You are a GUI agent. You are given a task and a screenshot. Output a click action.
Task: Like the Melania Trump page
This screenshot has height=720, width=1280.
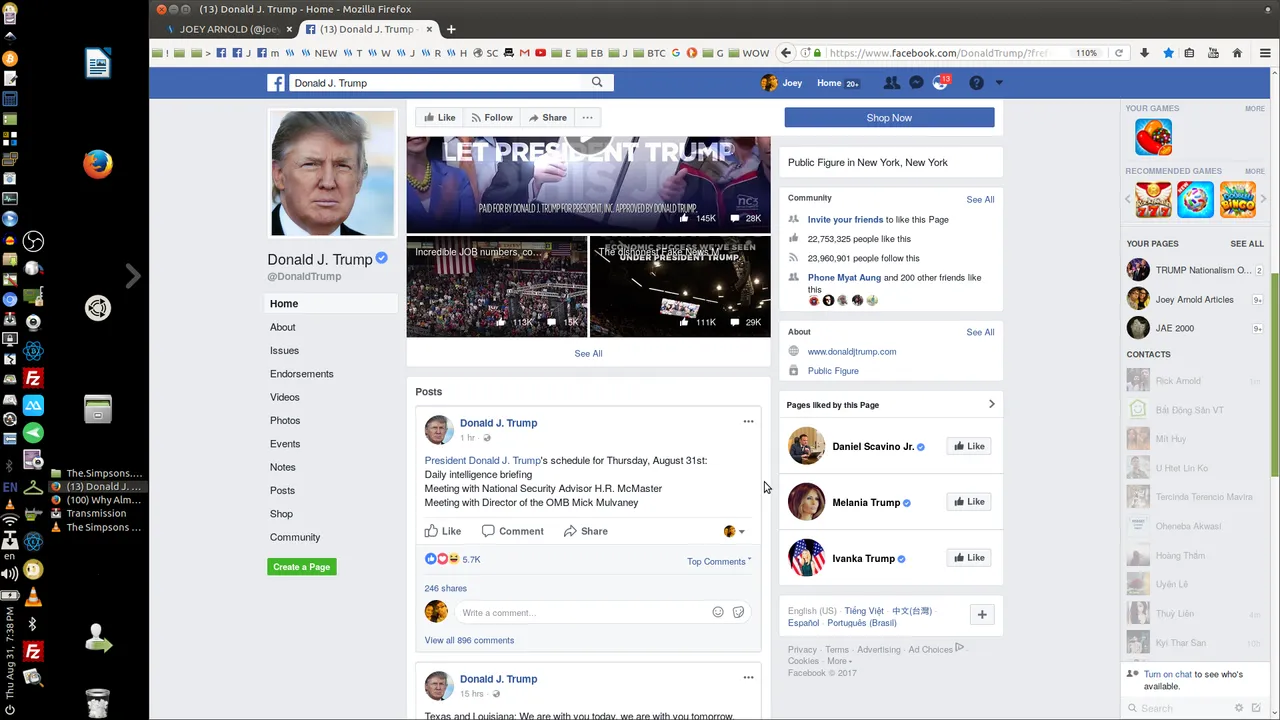coord(969,502)
